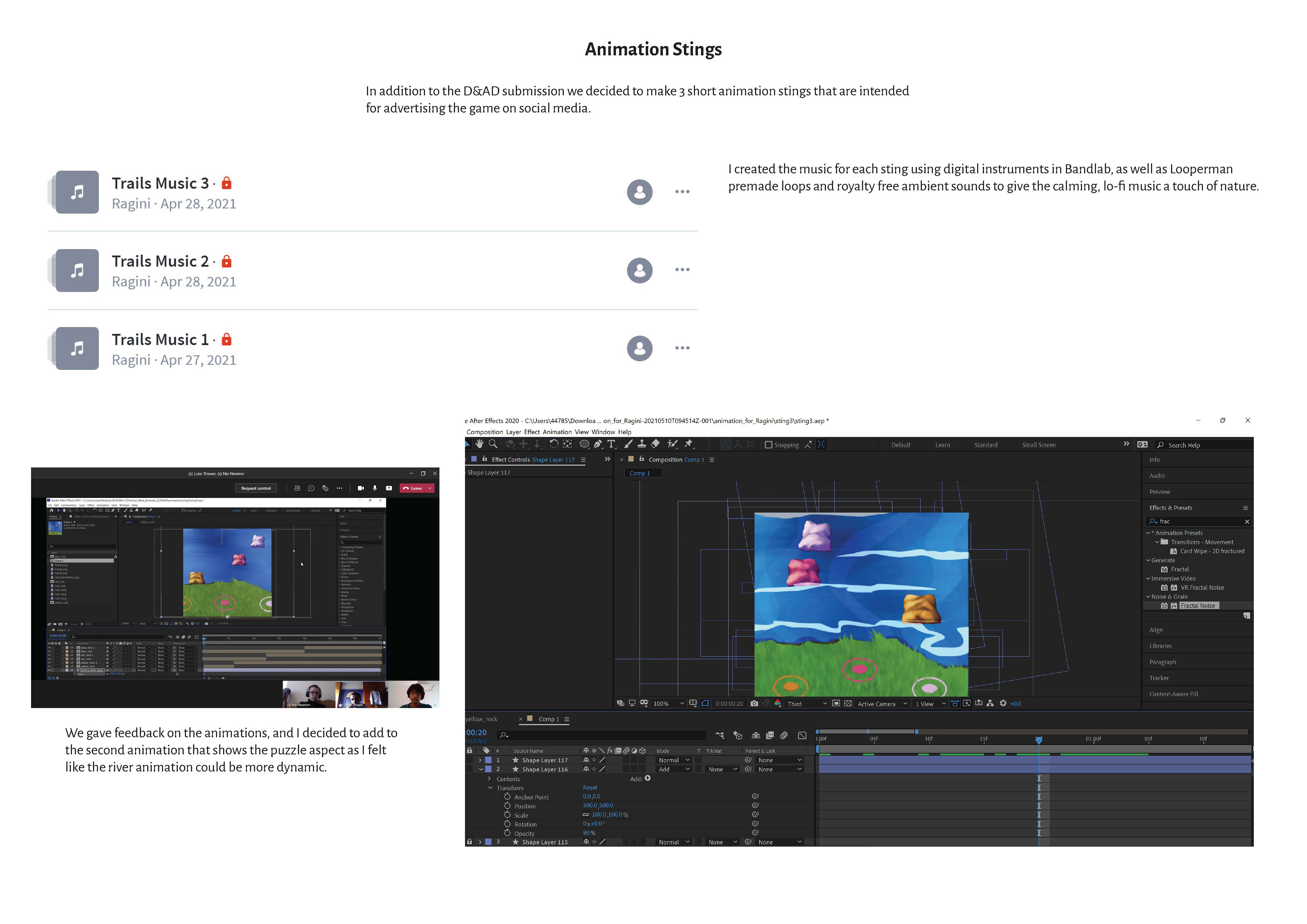Viewport: 1307px width, 924px height.
Task: Toggle lock on Shape Layer 115
Action: click(469, 842)
